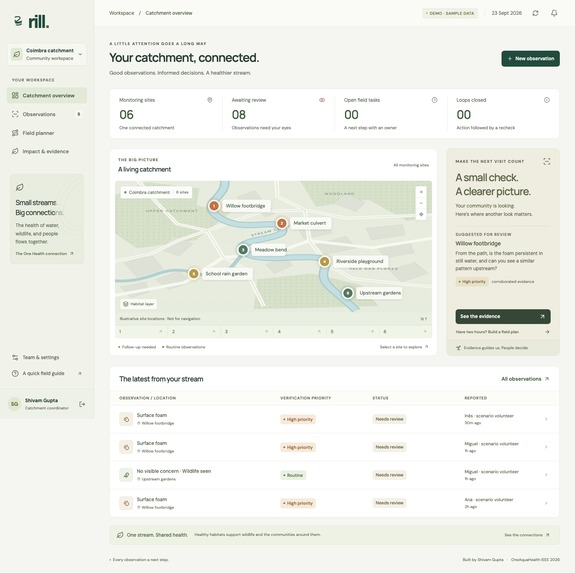This screenshot has width=575, height=573.
Task: Select Catchment overview in the sidebar
Action: (47, 95)
